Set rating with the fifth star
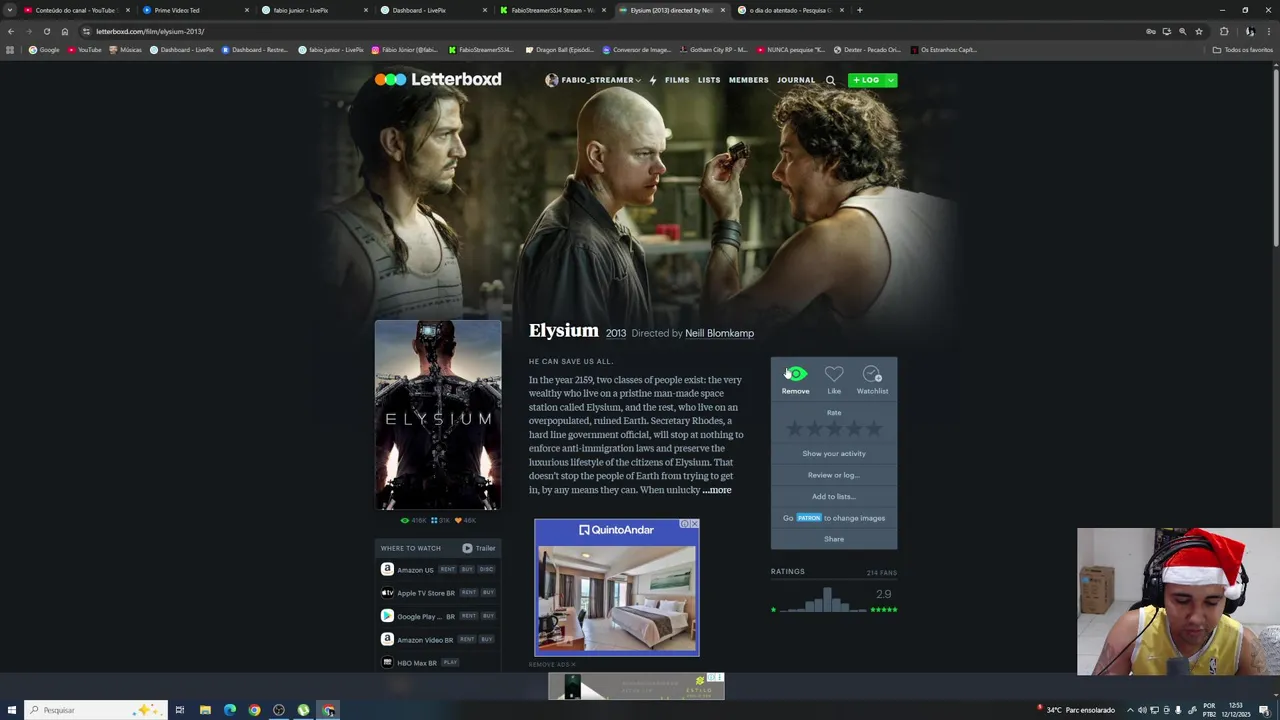1280x720 pixels. tap(874, 429)
